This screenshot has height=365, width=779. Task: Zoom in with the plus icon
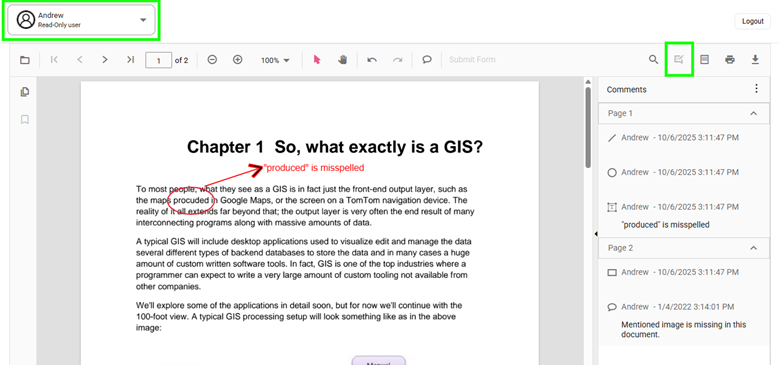[x=237, y=60]
